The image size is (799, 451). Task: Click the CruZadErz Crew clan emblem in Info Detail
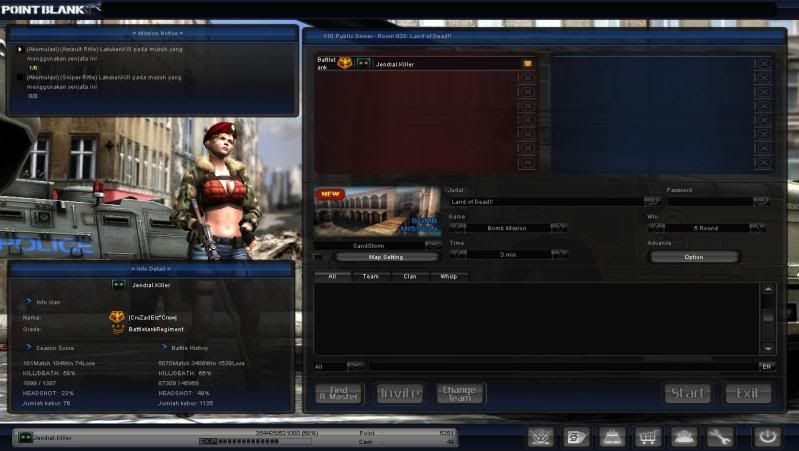(x=117, y=317)
